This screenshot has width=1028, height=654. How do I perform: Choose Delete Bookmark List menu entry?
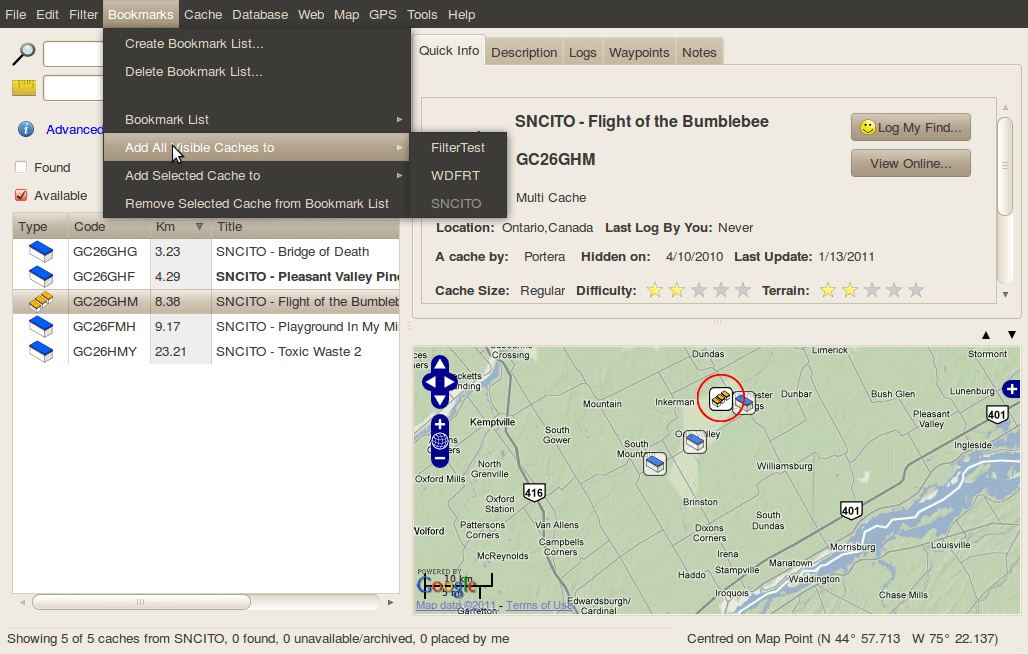pyautogui.click(x=256, y=71)
